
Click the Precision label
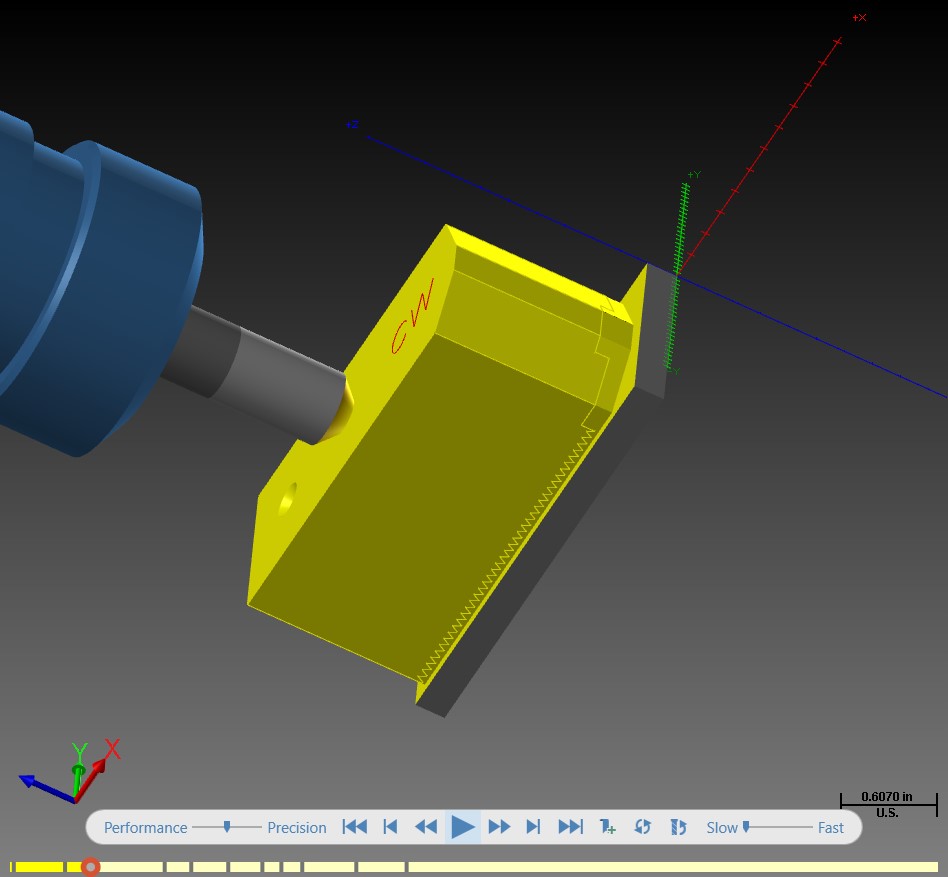(297, 827)
